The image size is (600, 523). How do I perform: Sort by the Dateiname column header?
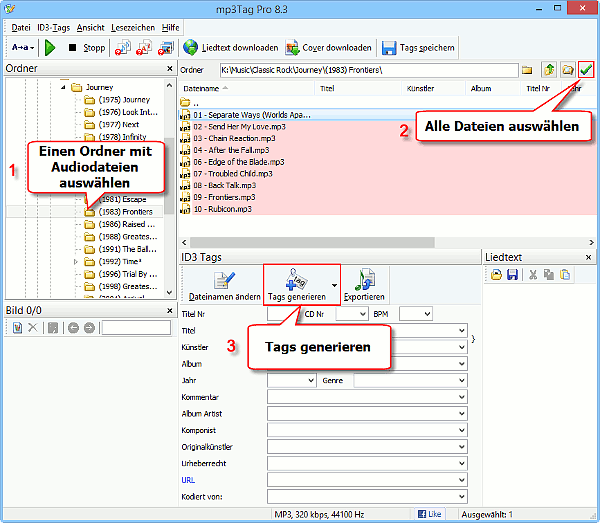click(x=246, y=88)
